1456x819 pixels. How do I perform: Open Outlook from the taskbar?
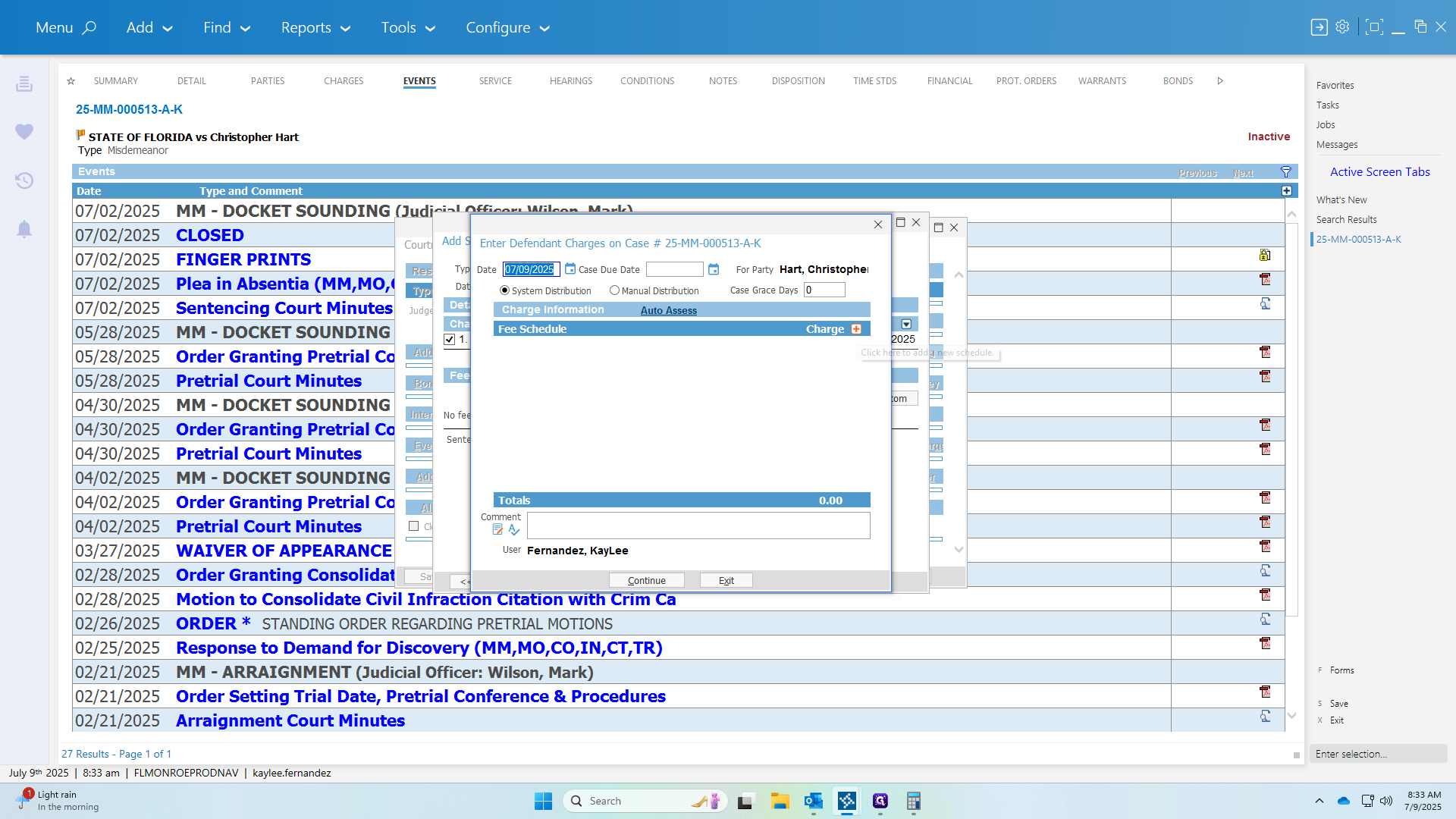[814, 801]
